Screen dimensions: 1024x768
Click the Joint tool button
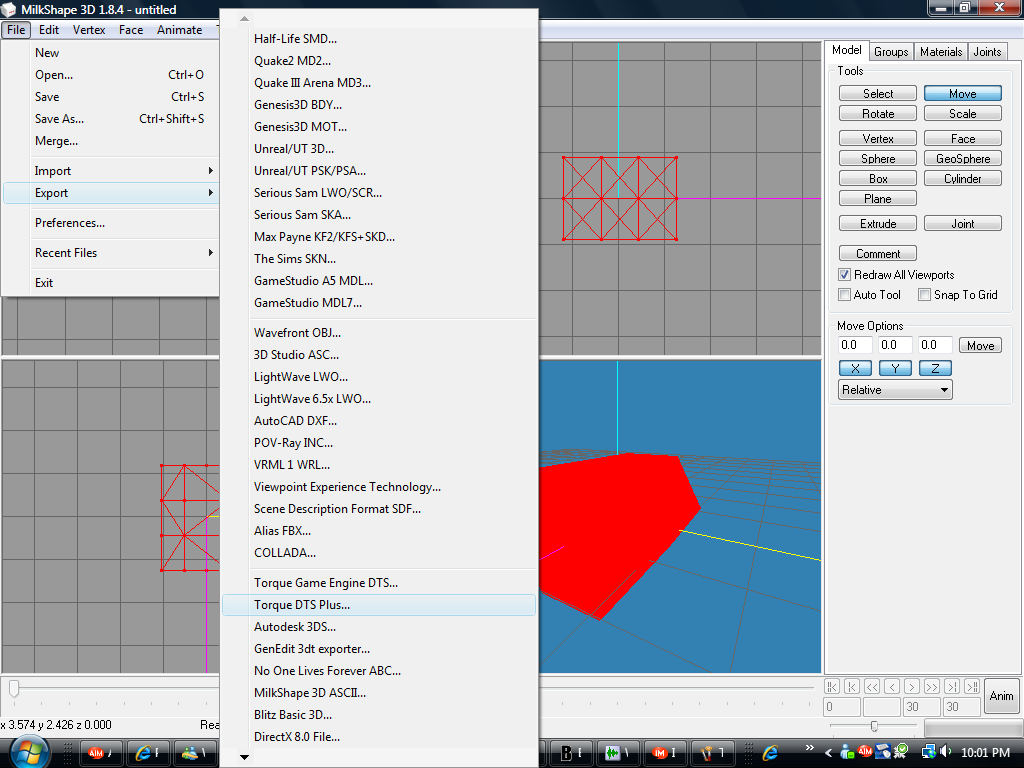(x=963, y=223)
